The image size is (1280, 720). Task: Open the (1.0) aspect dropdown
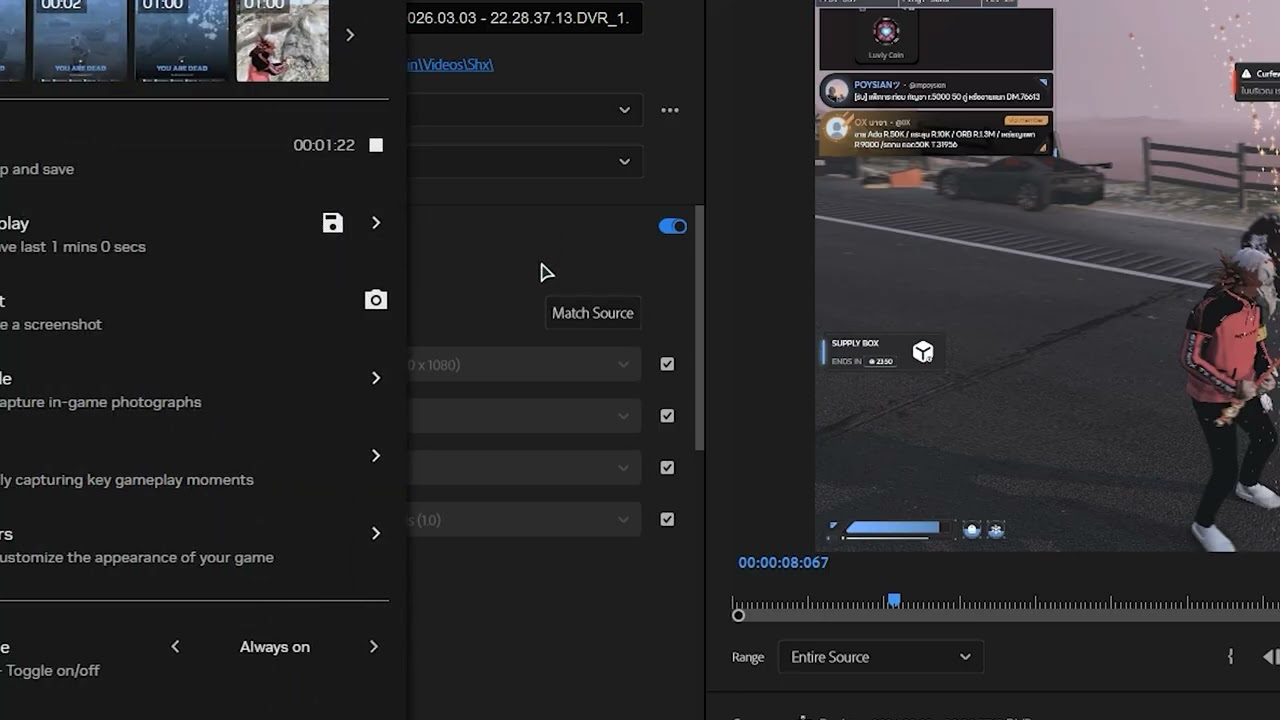pos(524,520)
